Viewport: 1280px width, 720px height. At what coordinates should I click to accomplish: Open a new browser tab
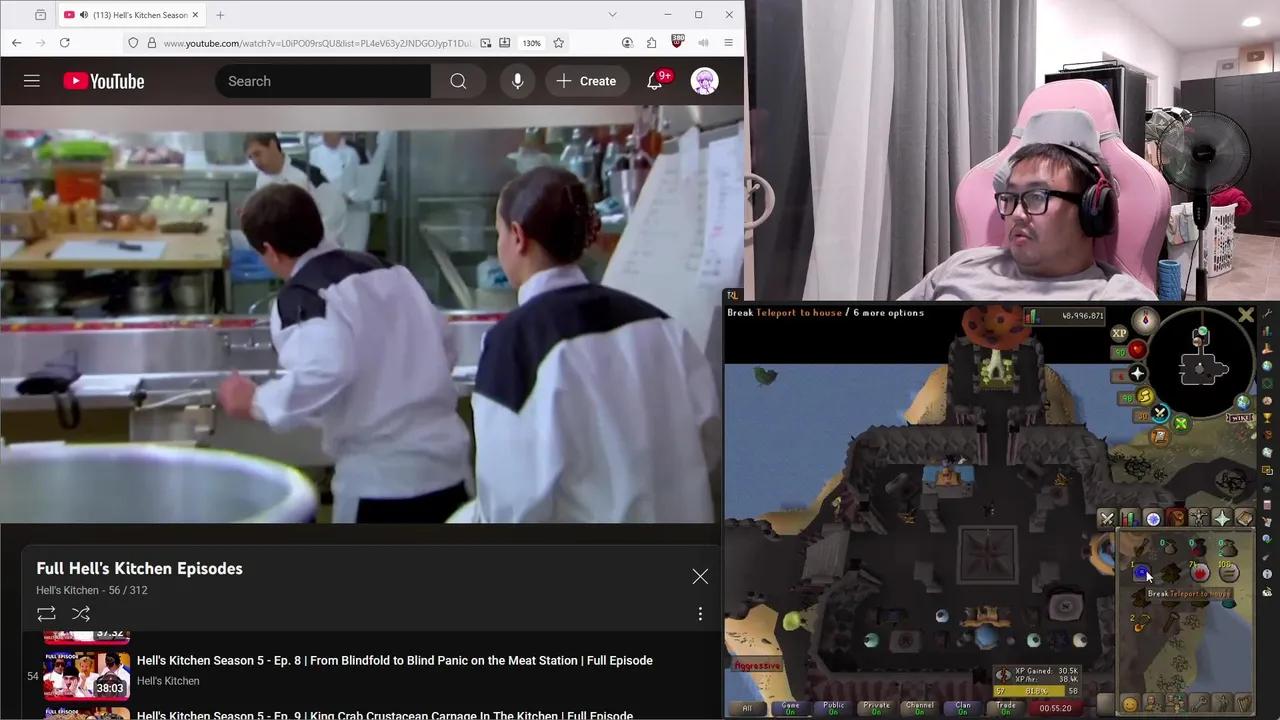pyautogui.click(x=220, y=15)
